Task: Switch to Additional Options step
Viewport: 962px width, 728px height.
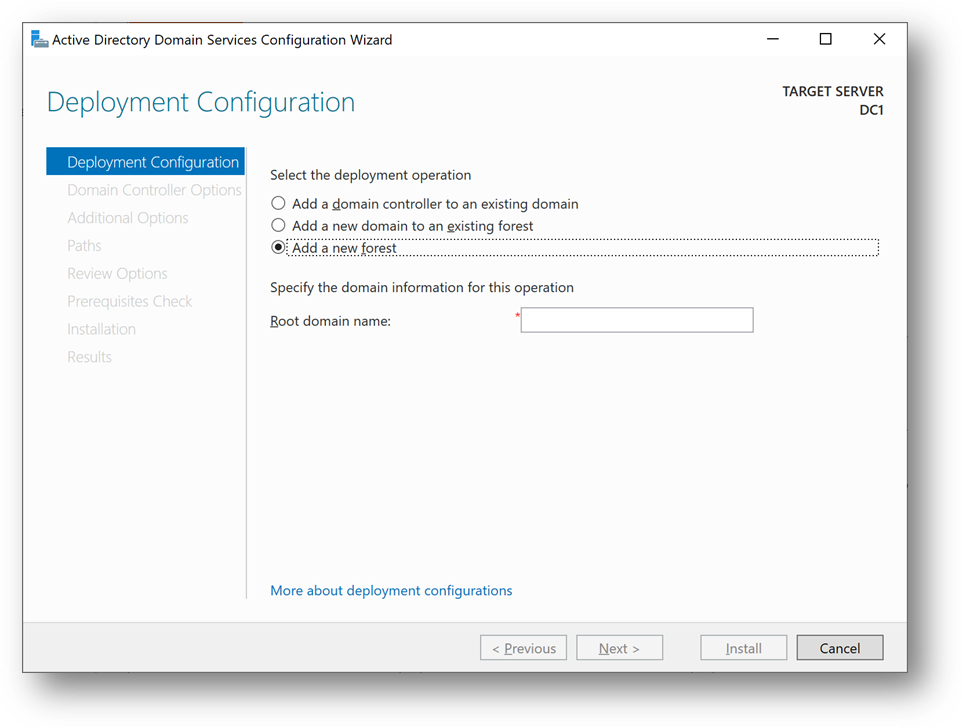Action: tap(128, 218)
